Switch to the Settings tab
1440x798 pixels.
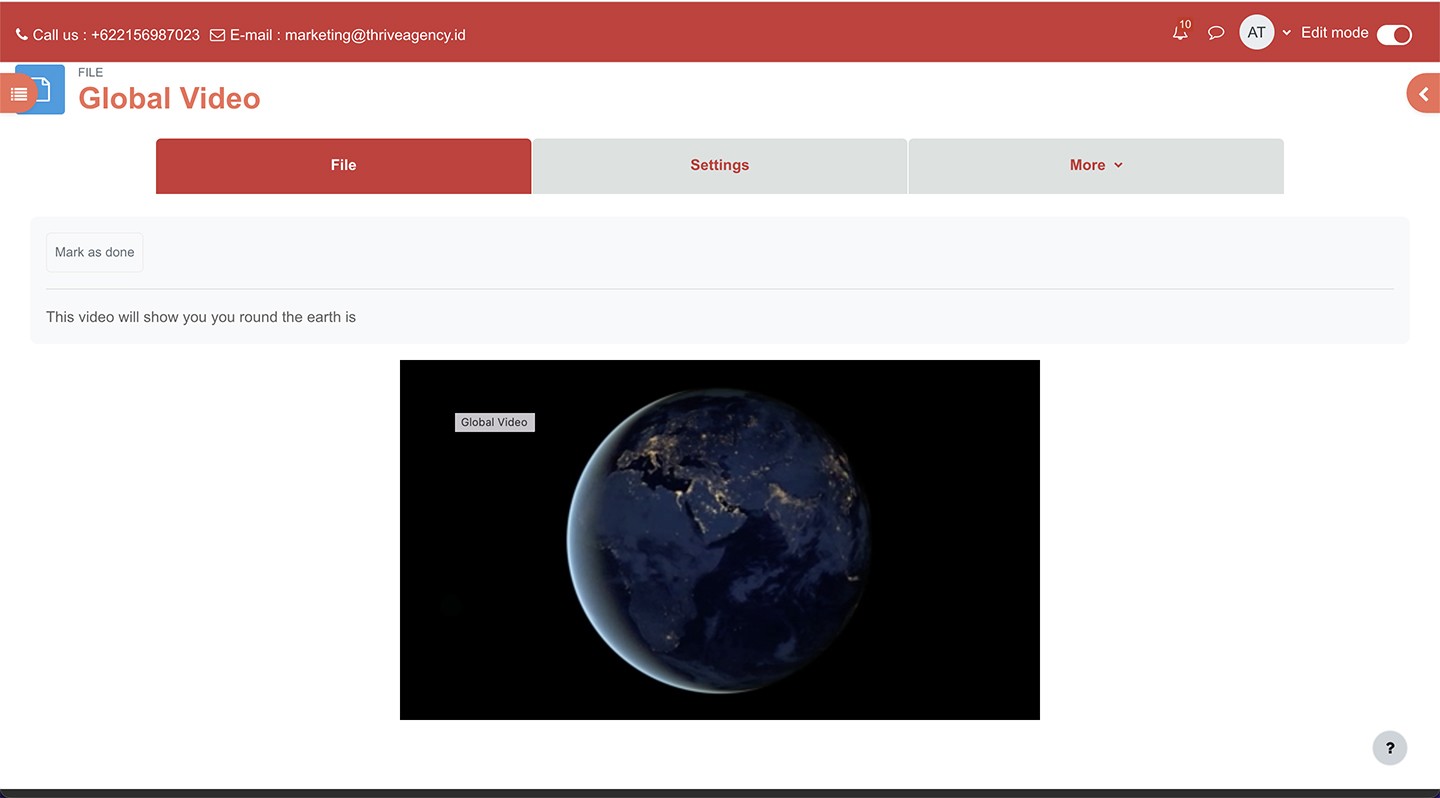pyautogui.click(x=719, y=166)
